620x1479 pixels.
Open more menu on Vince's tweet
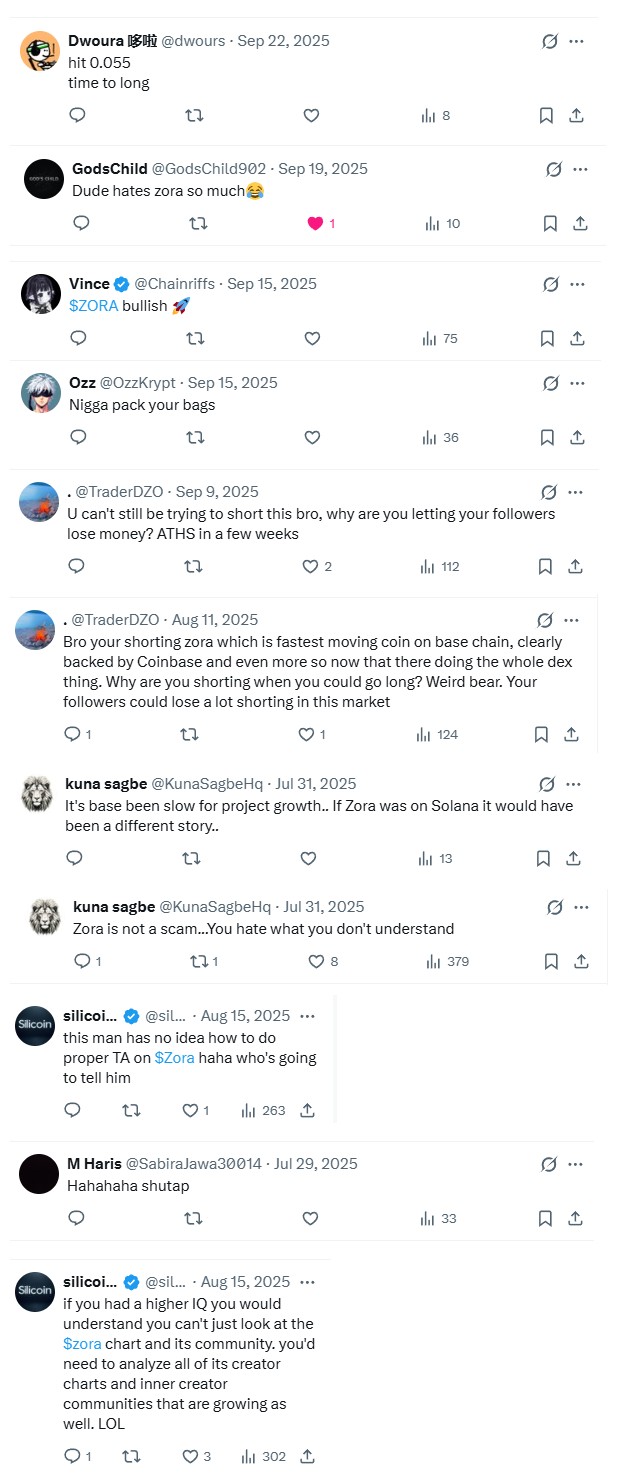[577, 285]
